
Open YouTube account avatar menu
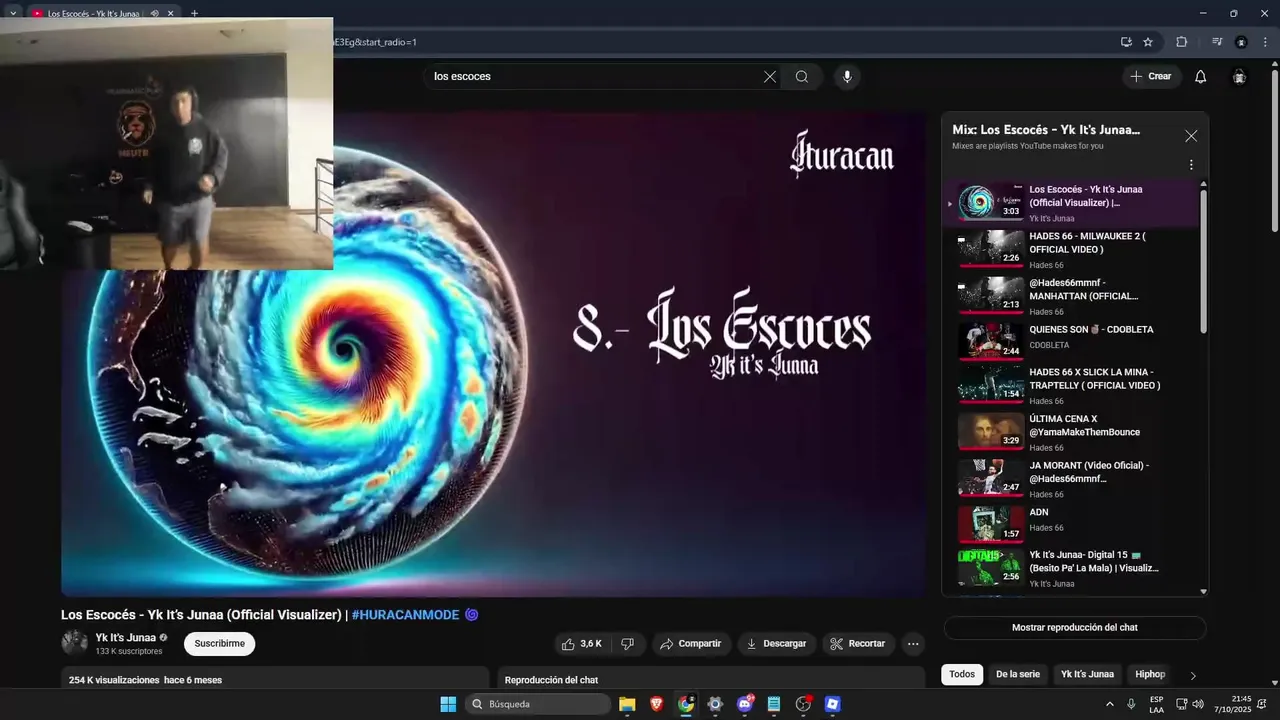pos(1239,77)
